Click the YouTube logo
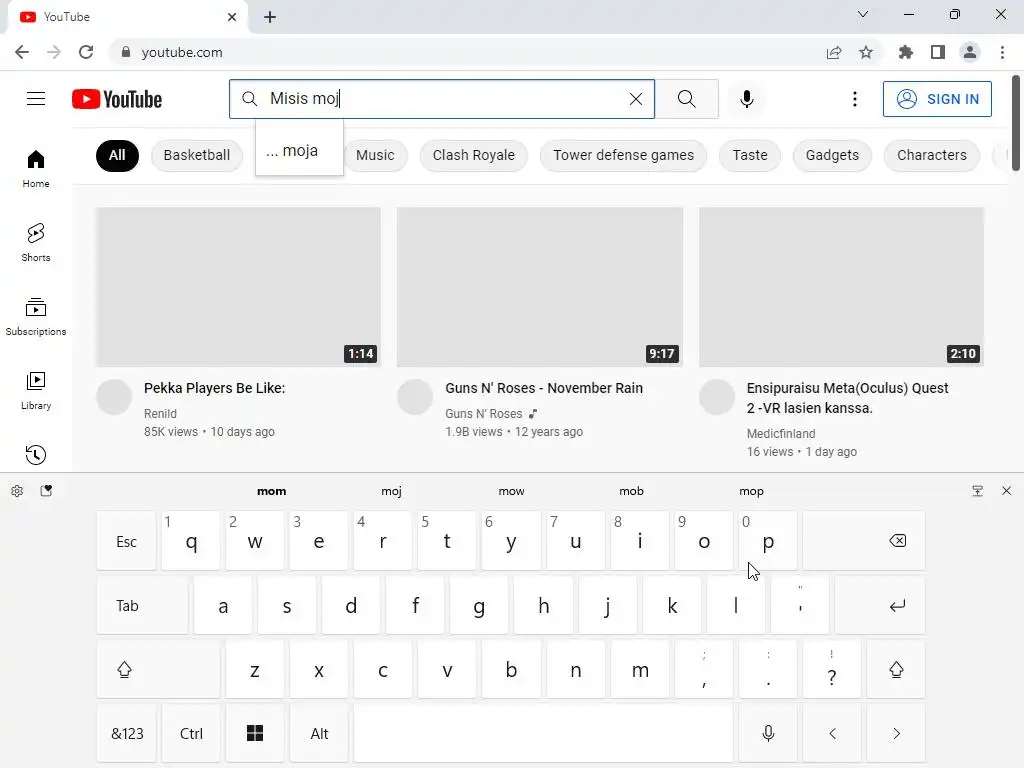The width and height of the screenshot is (1024, 768). pos(117,99)
